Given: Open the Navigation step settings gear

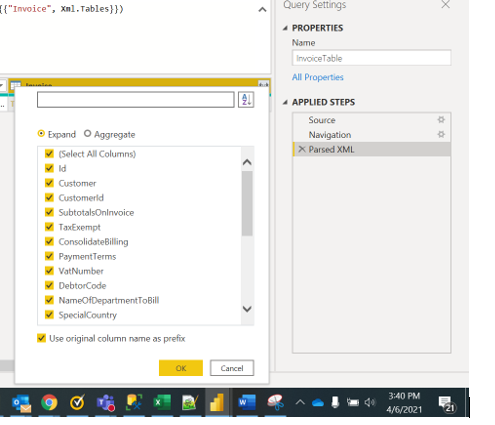Looking at the screenshot, I should [441, 134].
